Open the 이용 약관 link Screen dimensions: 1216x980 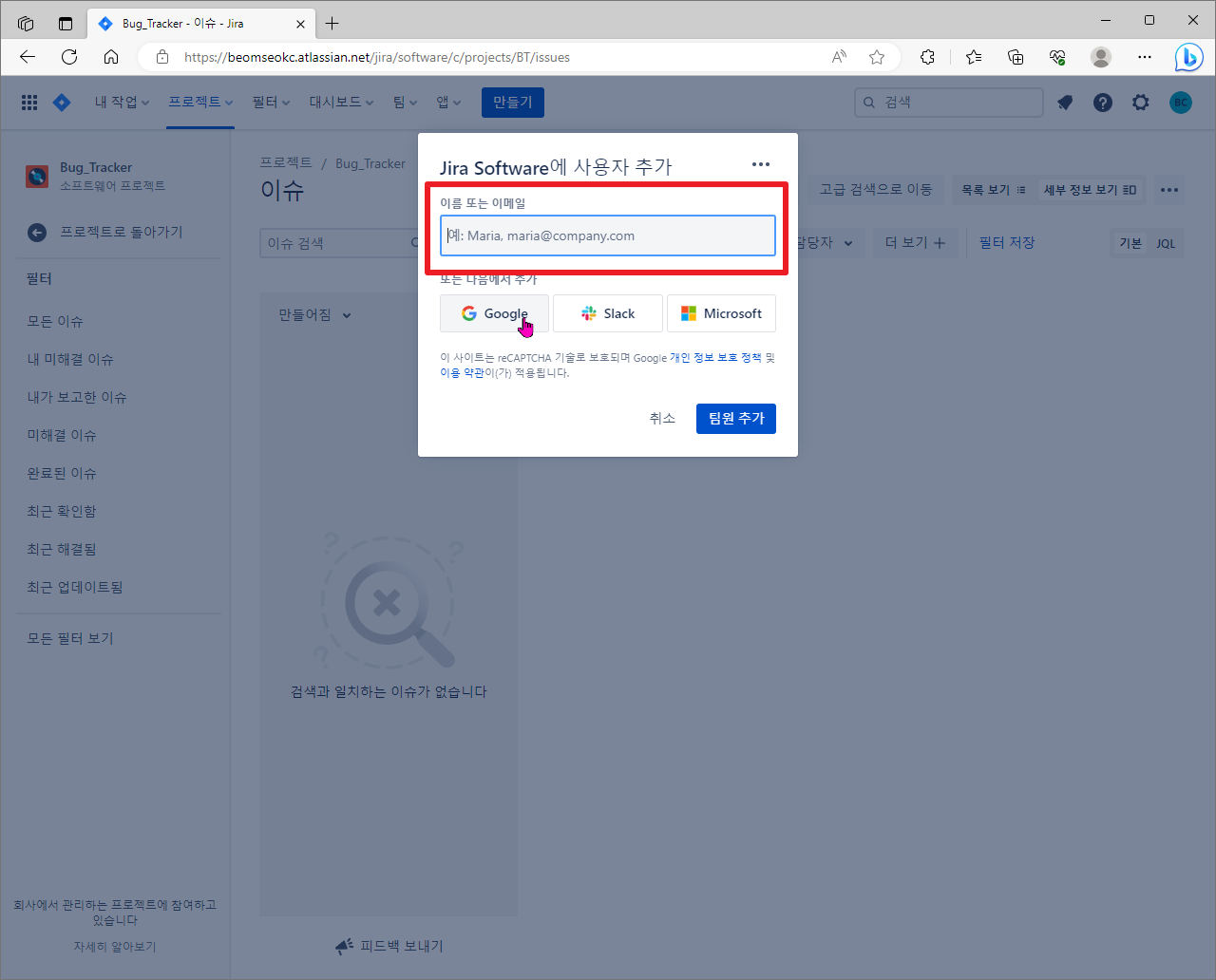click(x=462, y=373)
